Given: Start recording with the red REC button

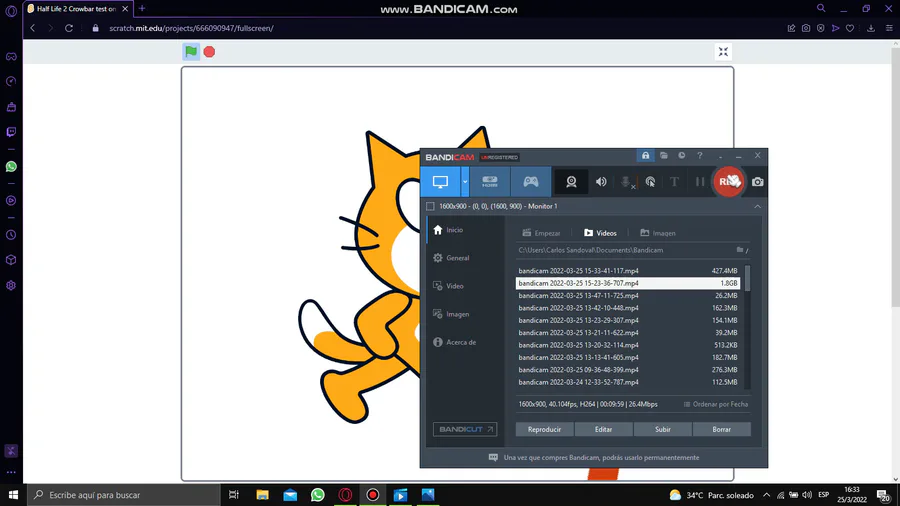Looking at the screenshot, I should coord(728,182).
